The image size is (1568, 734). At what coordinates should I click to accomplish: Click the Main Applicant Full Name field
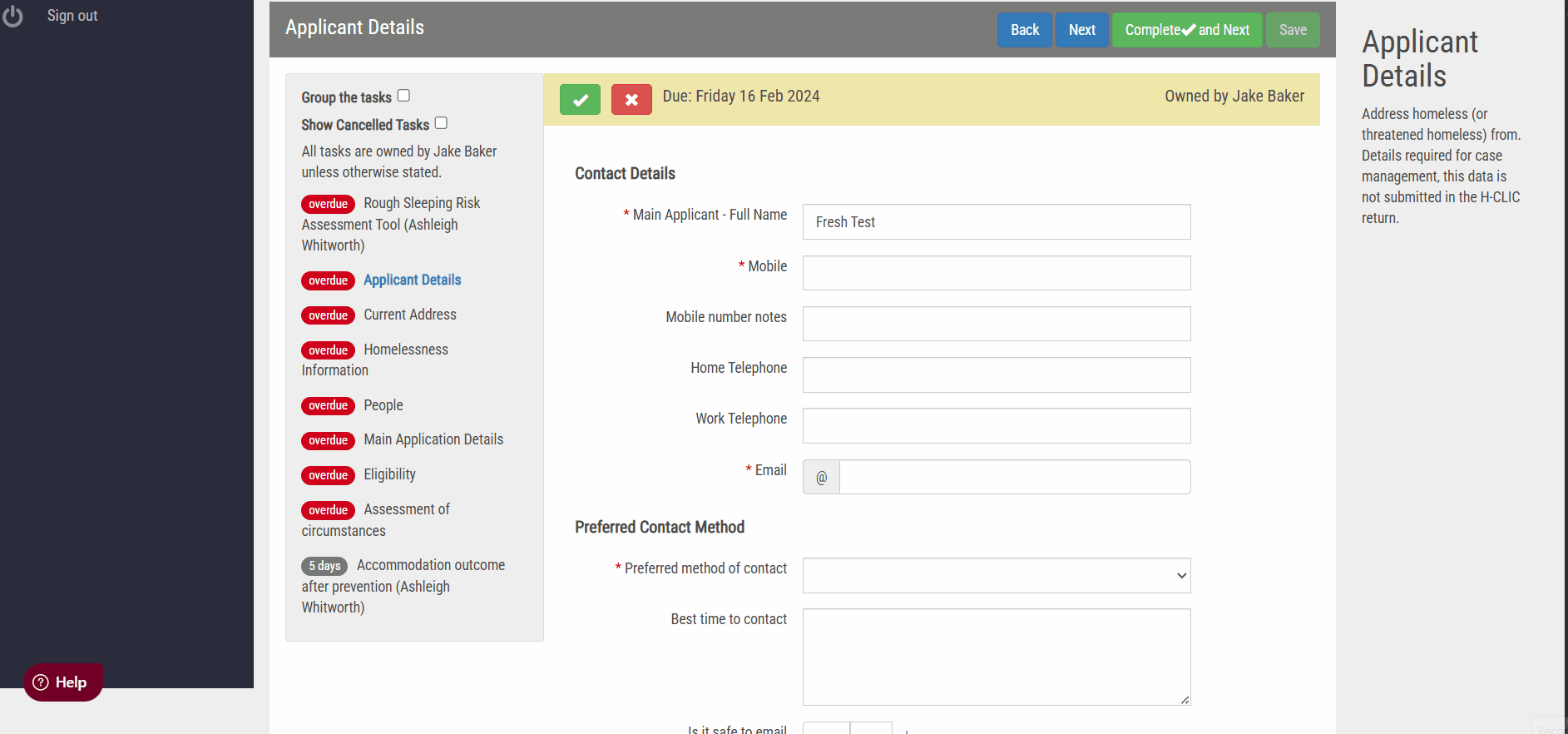tap(997, 222)
